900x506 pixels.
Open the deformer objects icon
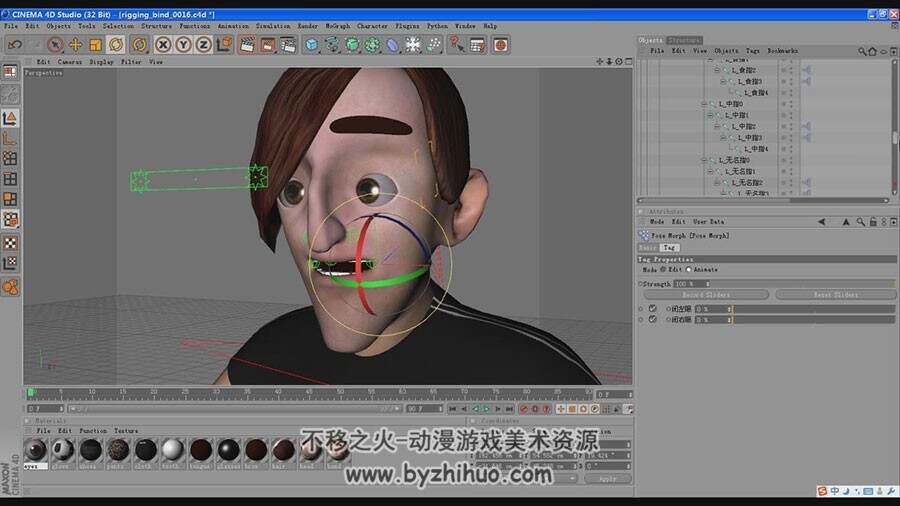pos(393,44)
